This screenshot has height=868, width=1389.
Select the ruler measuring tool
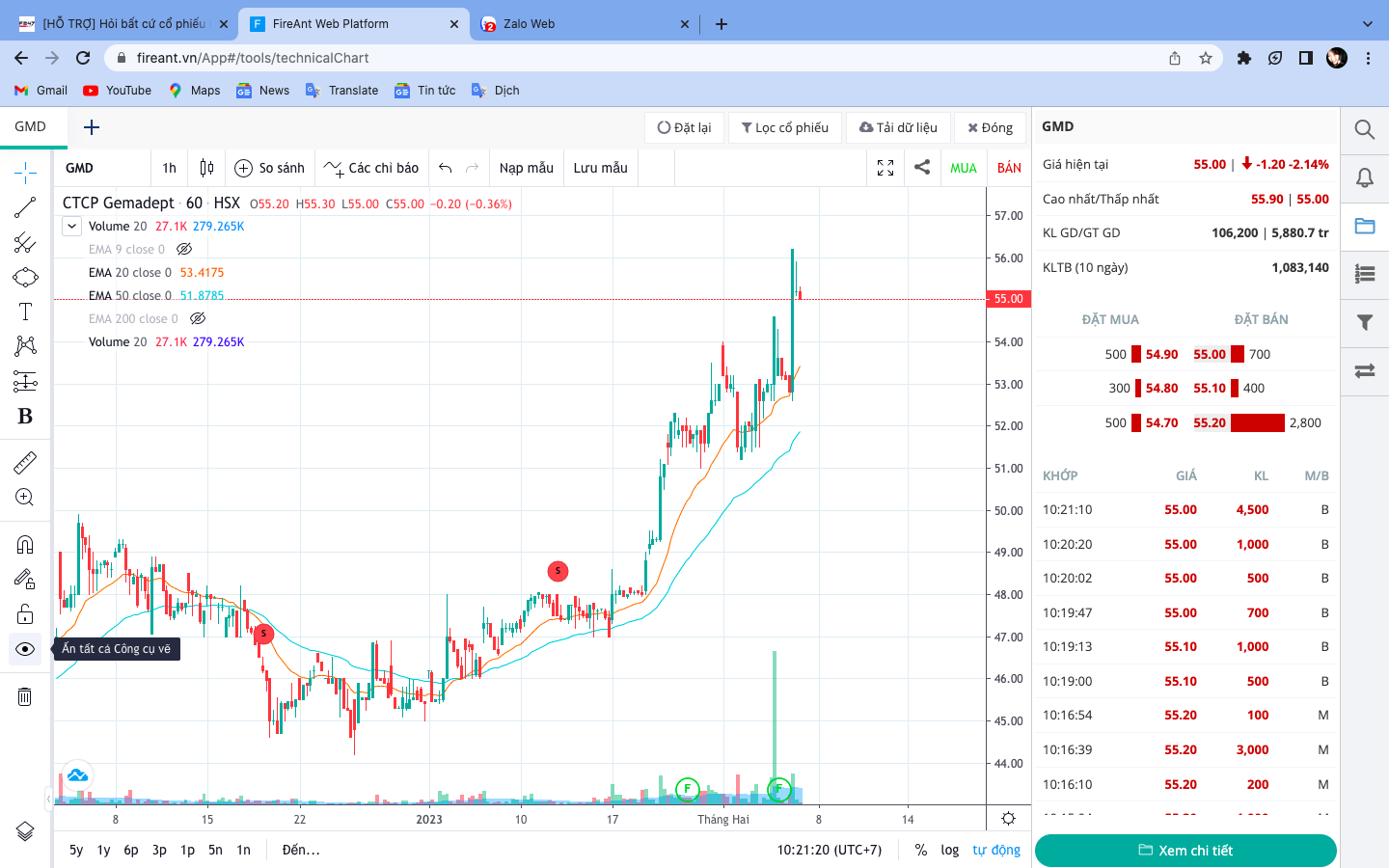(25, 463)
